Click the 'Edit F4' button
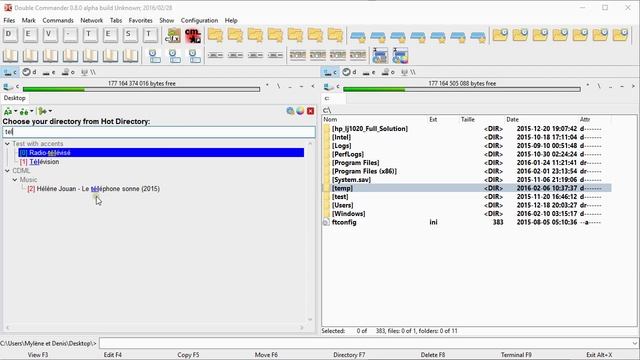The height and width of the screenshot is (360, 640). (x=113, y=355)
